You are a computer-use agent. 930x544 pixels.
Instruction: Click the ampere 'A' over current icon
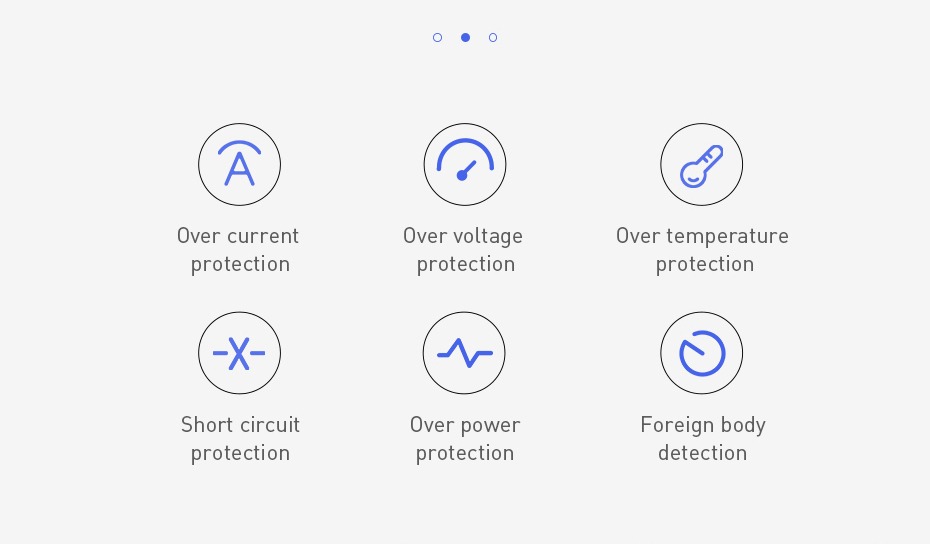[x=240, y=164]
